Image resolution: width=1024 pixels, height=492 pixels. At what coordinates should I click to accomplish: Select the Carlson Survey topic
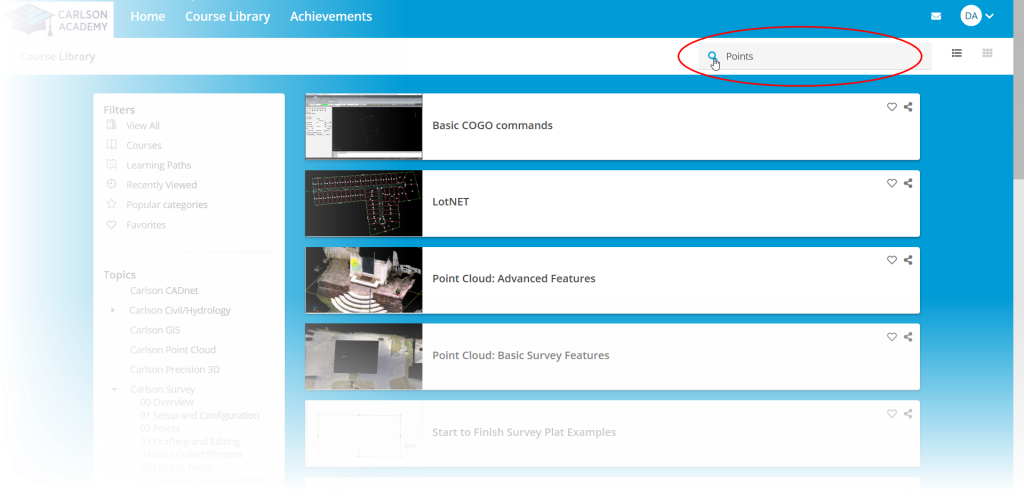coord(162,389)
